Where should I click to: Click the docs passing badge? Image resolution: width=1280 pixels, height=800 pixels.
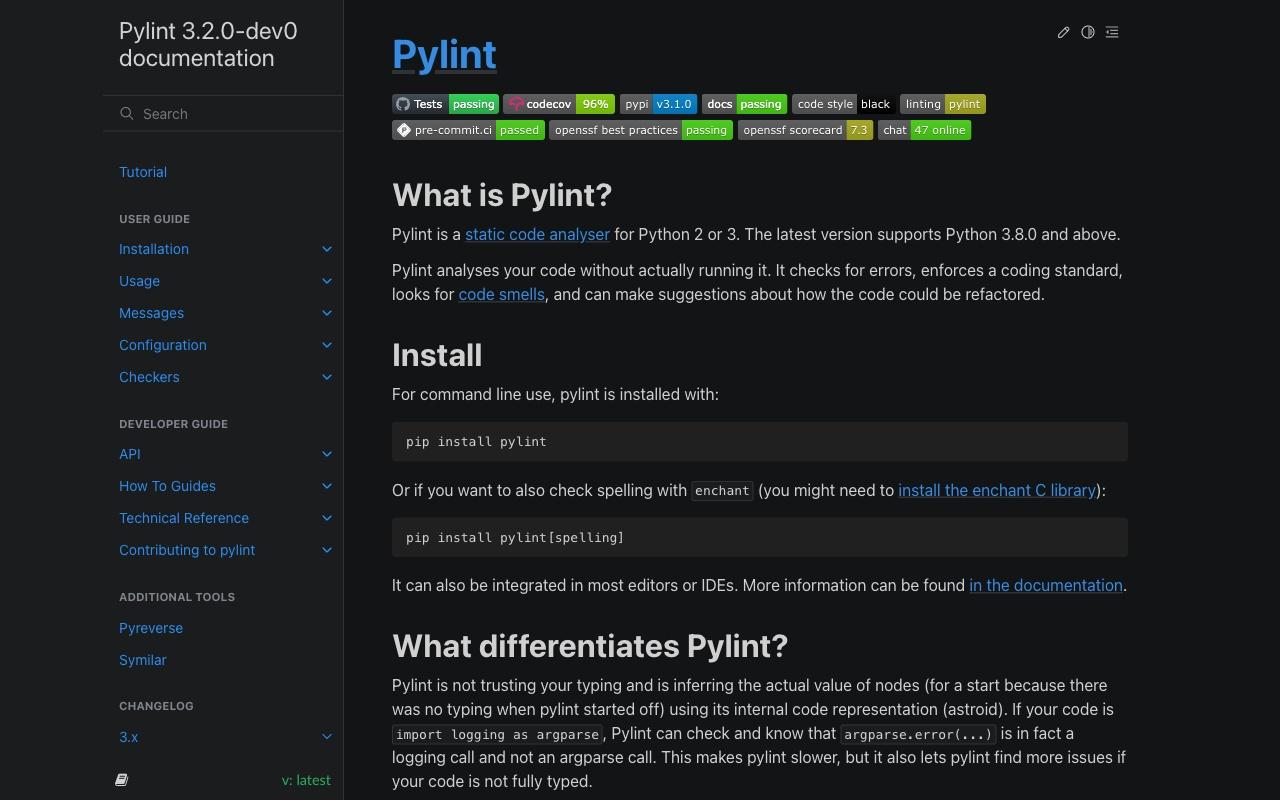point(744,104)
